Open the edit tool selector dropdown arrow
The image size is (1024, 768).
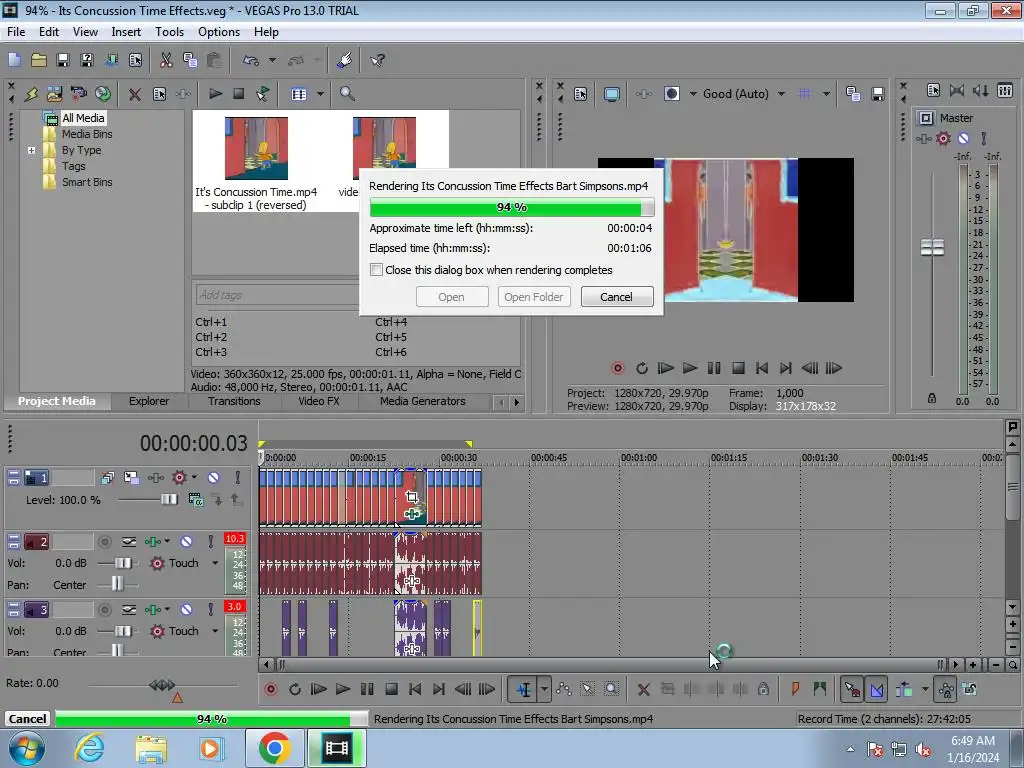coord(544,689)
